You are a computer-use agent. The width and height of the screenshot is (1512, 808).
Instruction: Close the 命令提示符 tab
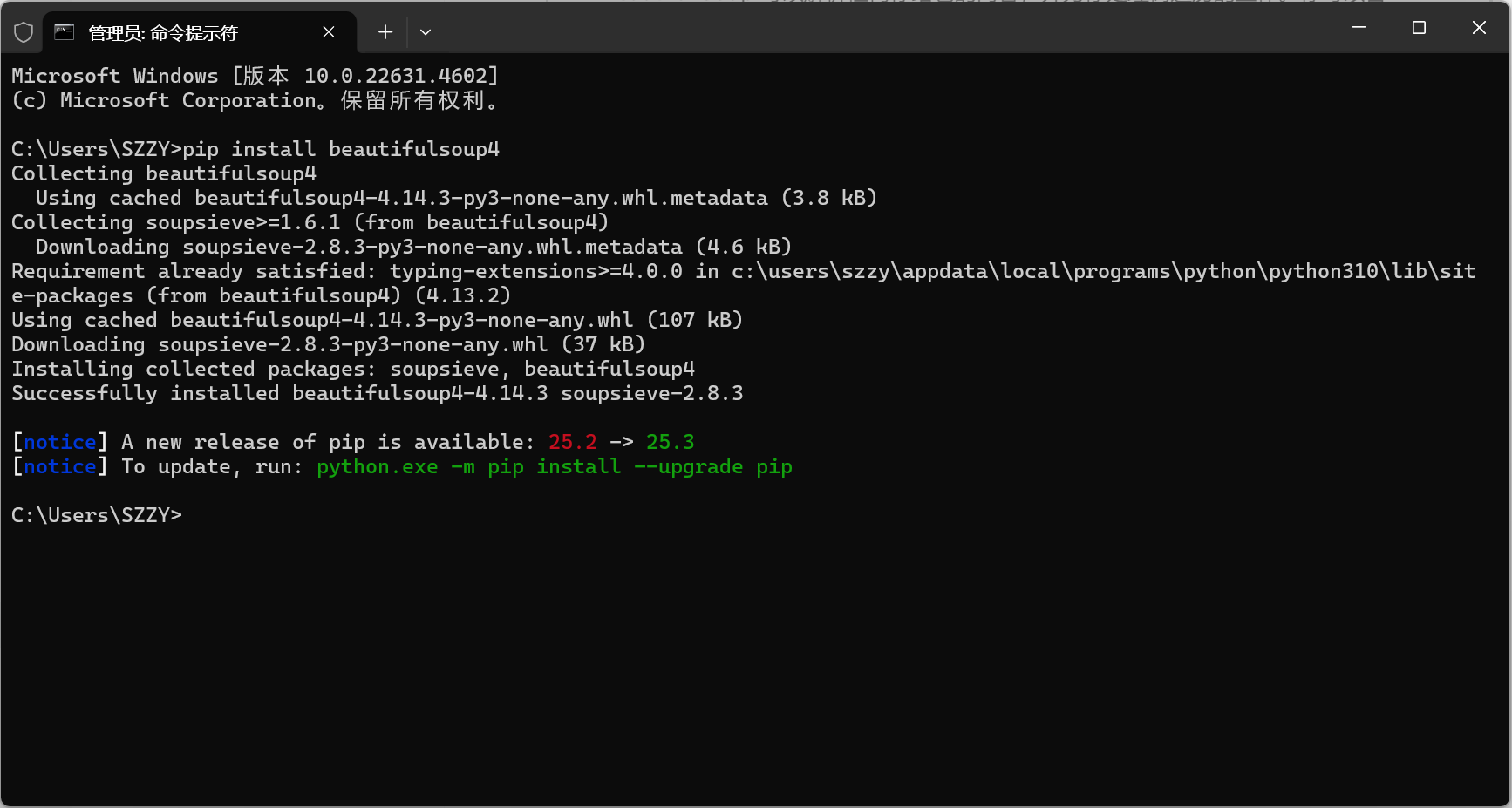tap(329, 32)
